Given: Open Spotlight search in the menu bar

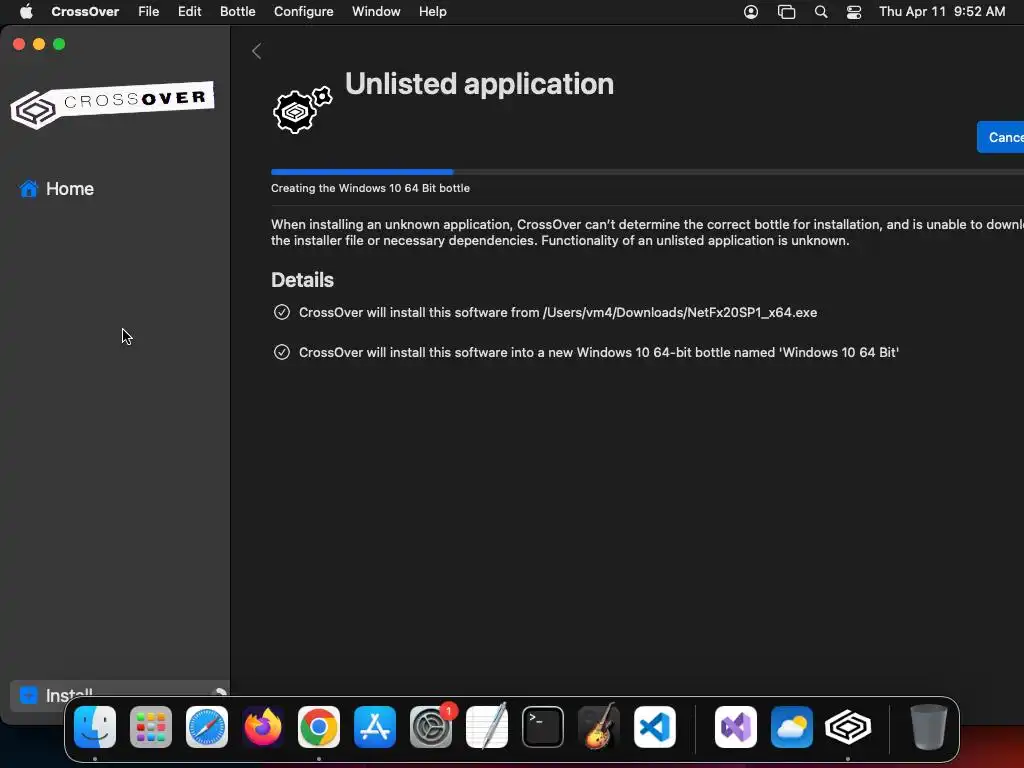Looking at the screenshot, I should pyautogui.click(x=822, y=12).
